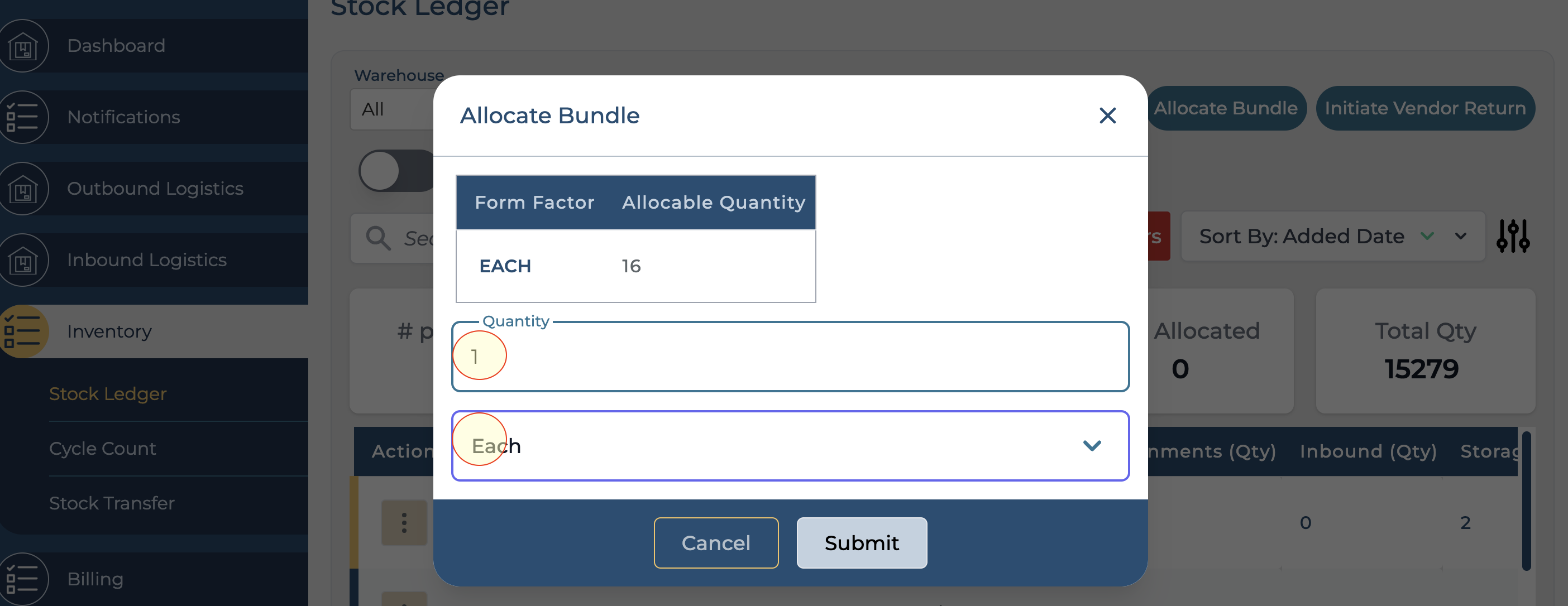
Task: Open the Stock Ledger submenu item
Action: point(108,393)
